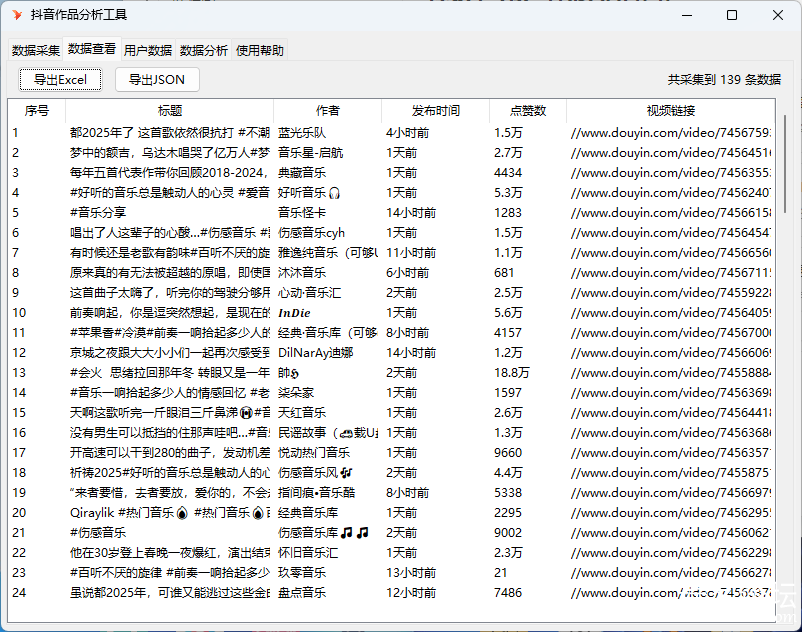
Task: Select the 数据查看 tab
Action: click(92, 49)
